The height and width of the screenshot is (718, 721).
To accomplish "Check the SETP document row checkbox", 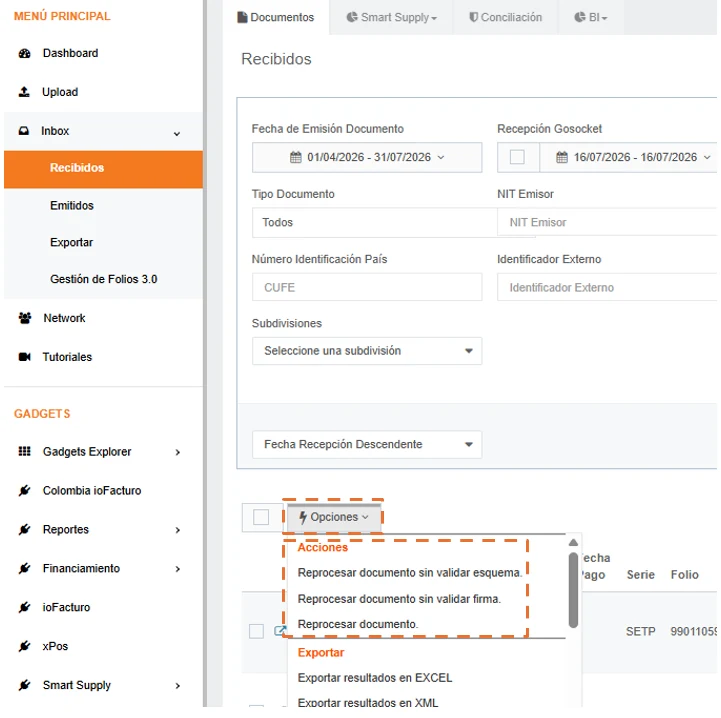I will tap(256, 632).
